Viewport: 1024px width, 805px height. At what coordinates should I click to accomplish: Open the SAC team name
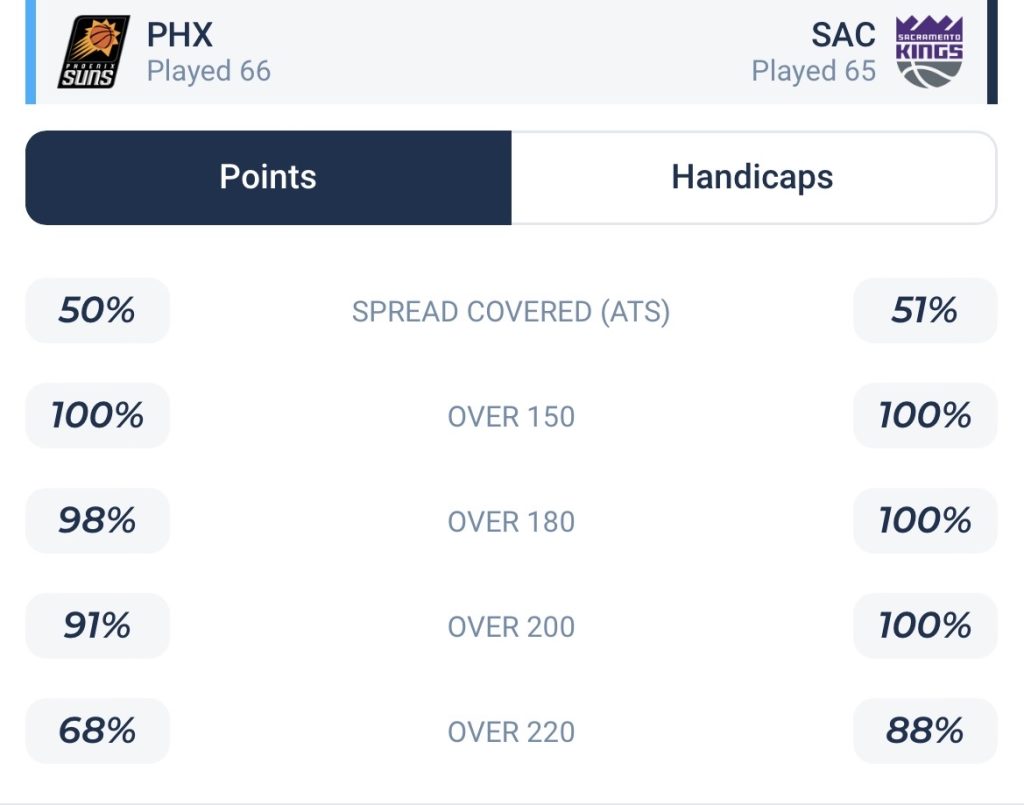click(x=843, y=35)
